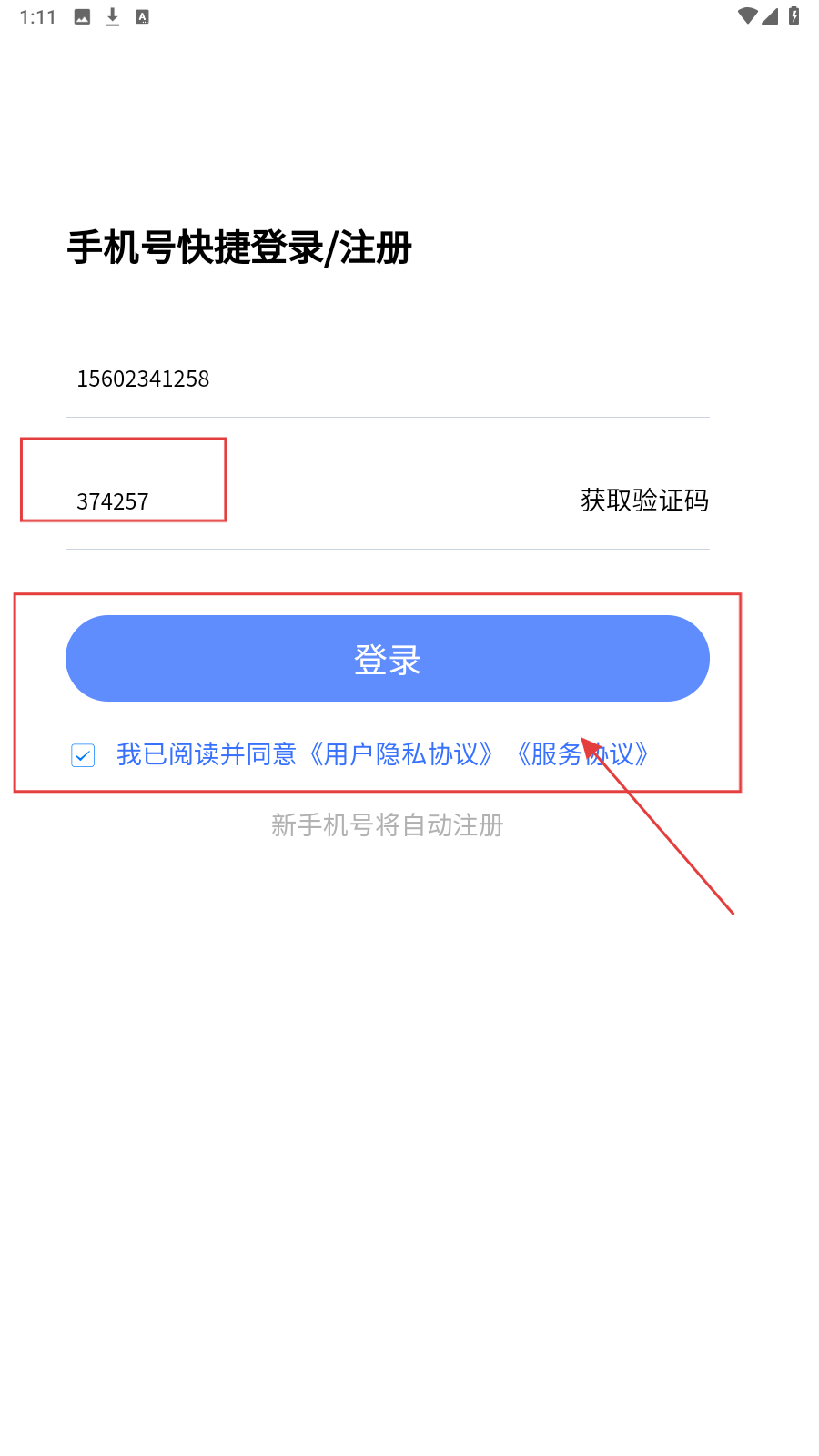Image resolution: width=819 pixels, height=1456 pixels.
Task: Tap the blue 登录 button
Action: point(388,659)
